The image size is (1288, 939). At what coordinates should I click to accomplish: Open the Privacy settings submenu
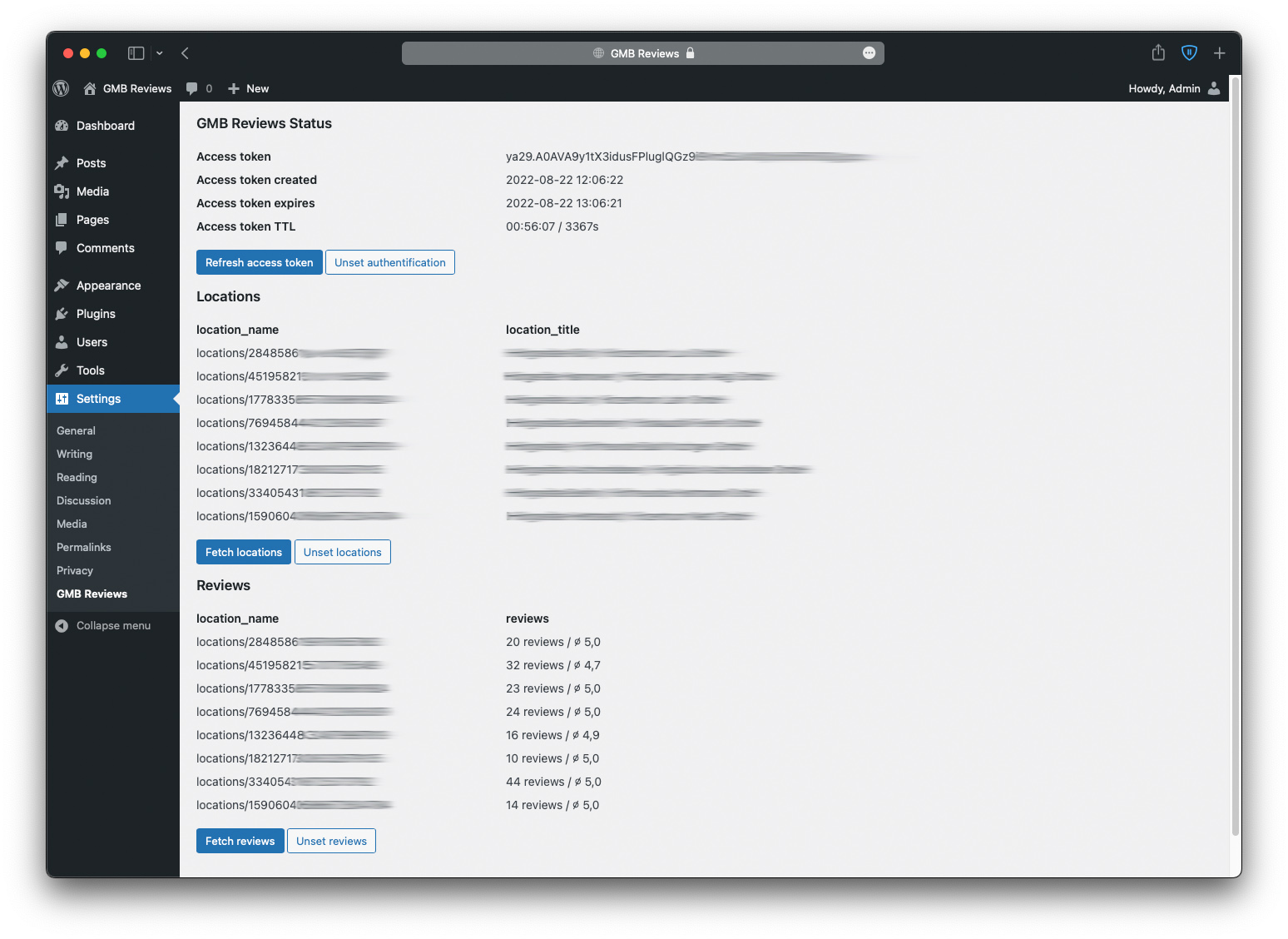(x=74, y=570)
